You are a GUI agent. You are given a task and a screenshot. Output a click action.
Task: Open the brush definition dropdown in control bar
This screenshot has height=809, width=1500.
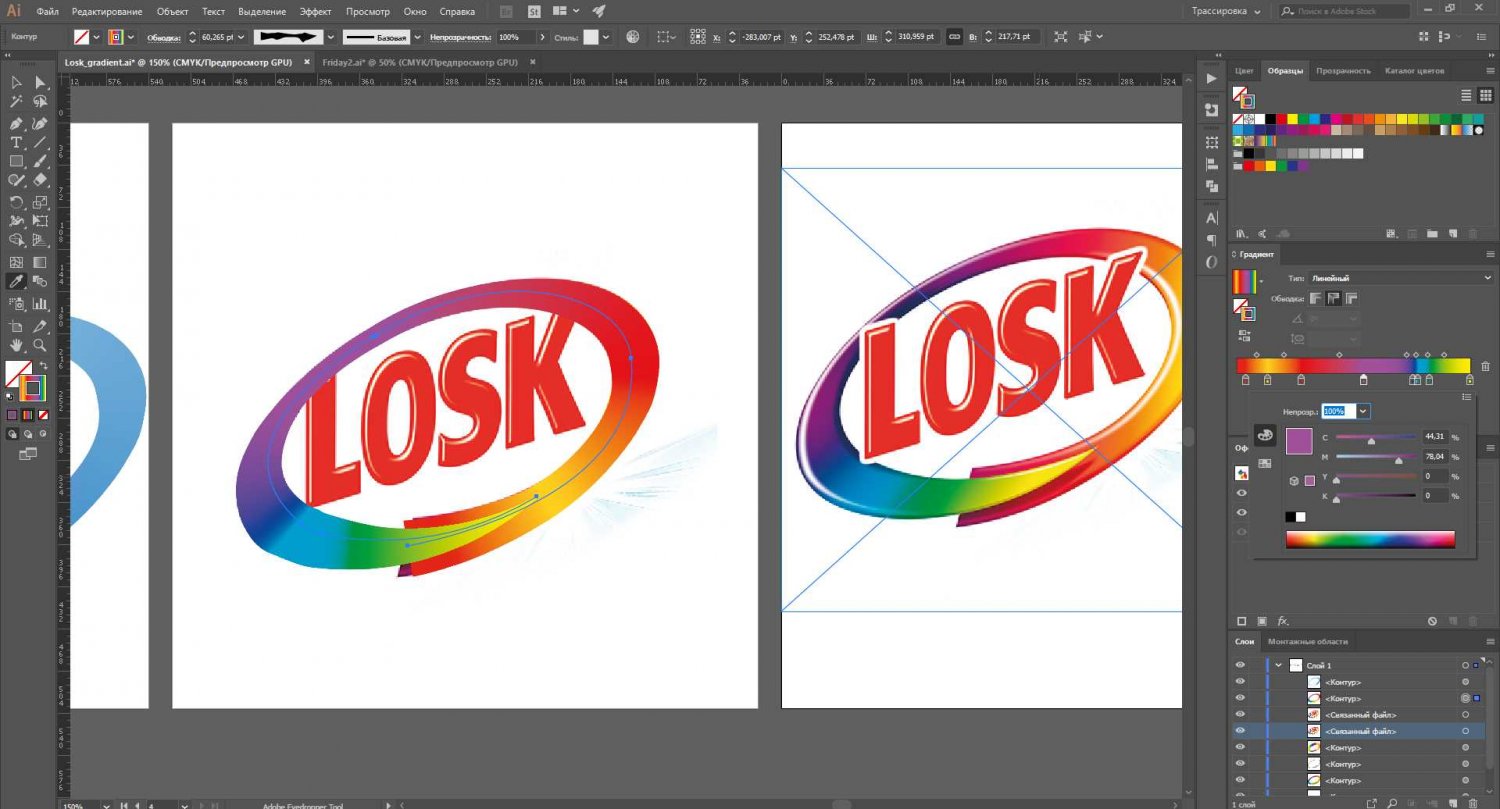pos(330,37)
